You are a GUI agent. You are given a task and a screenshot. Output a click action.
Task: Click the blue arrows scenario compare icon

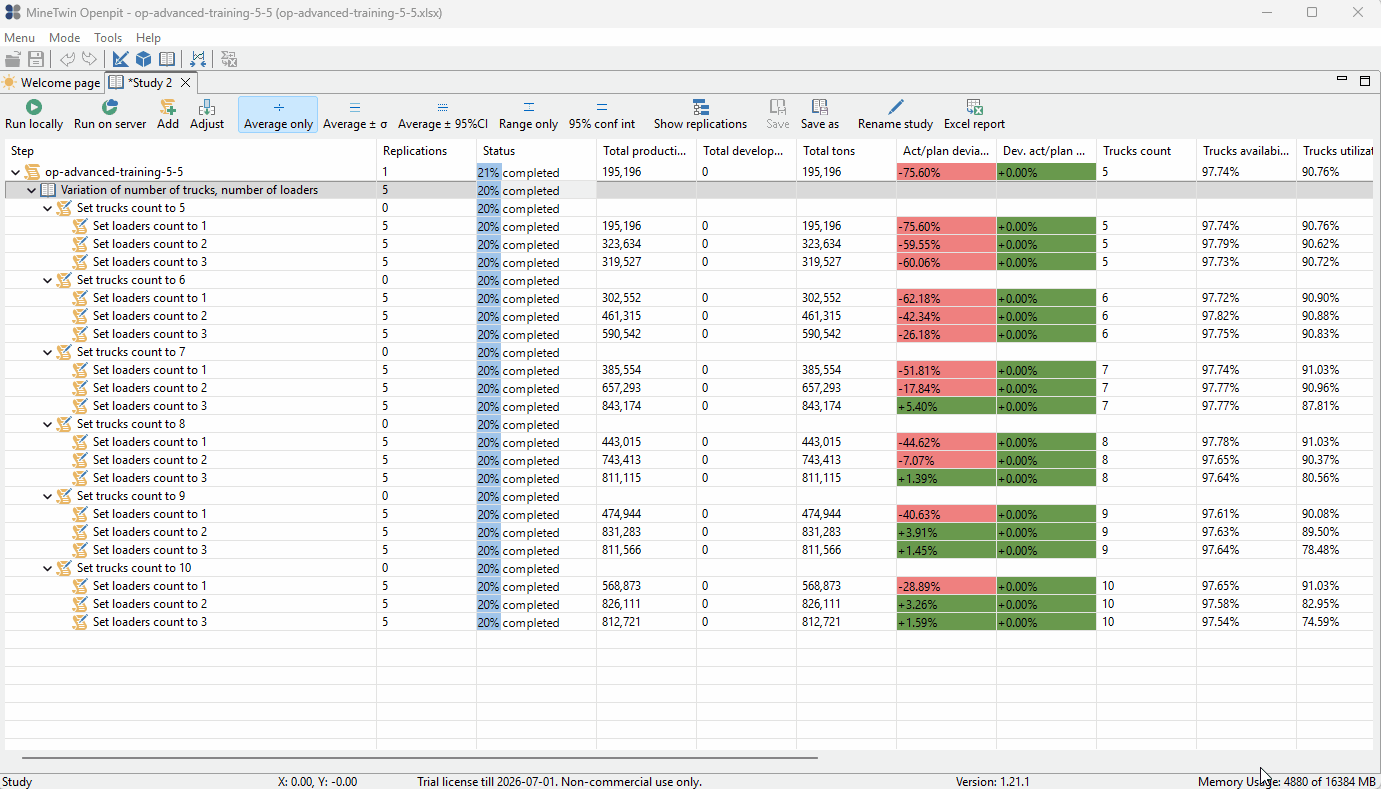(198, 60)
